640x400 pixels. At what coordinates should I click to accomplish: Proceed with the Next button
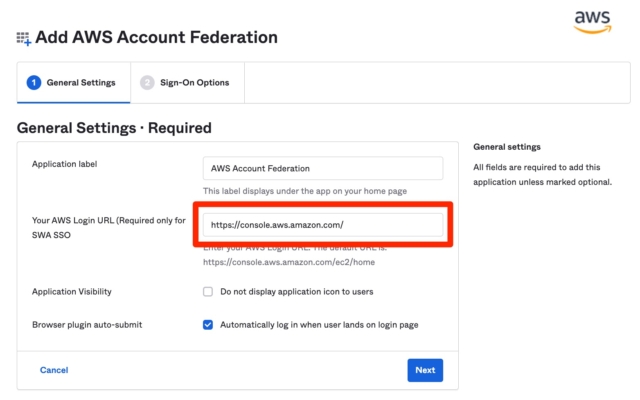[425, 370]
